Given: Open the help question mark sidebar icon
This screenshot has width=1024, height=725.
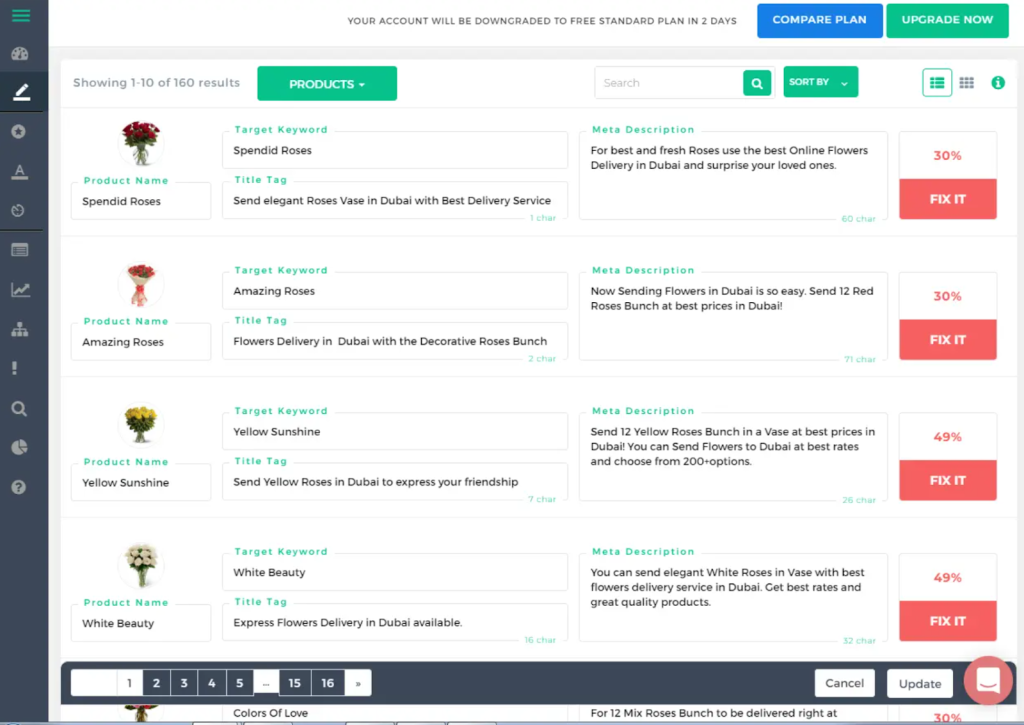Looking at the screenshot, I should click(x=20, y=487).
